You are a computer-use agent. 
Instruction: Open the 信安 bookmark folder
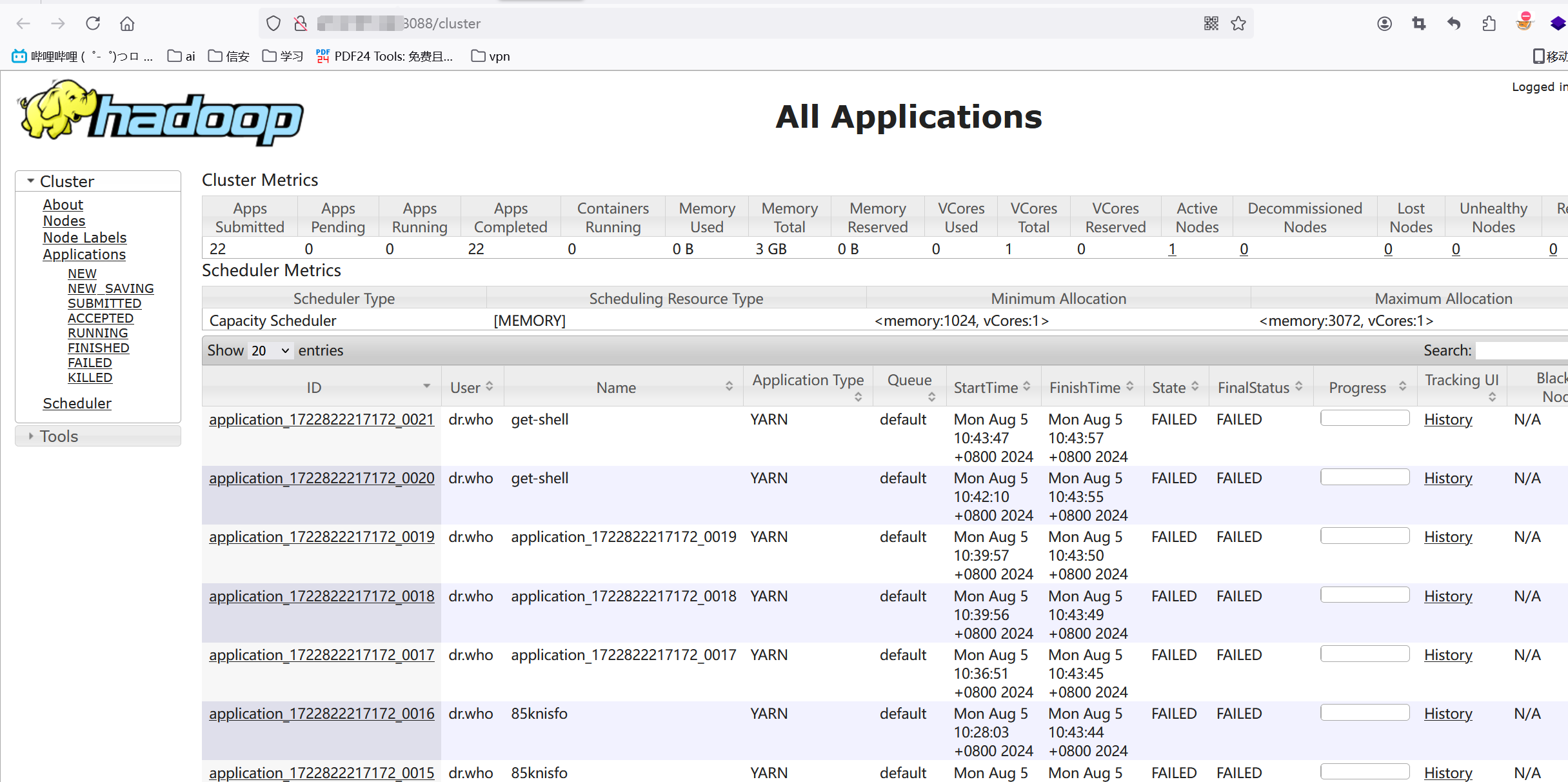click(x=229, y=56)
